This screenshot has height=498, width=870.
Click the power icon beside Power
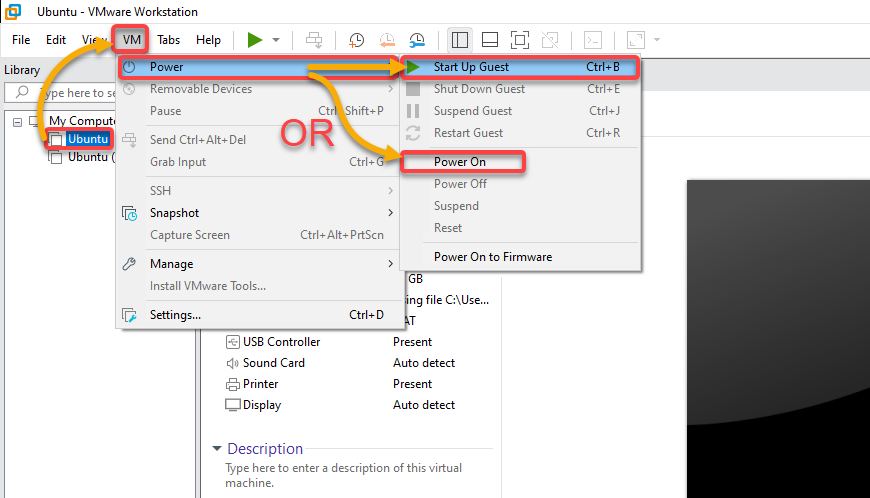point(129,67)
